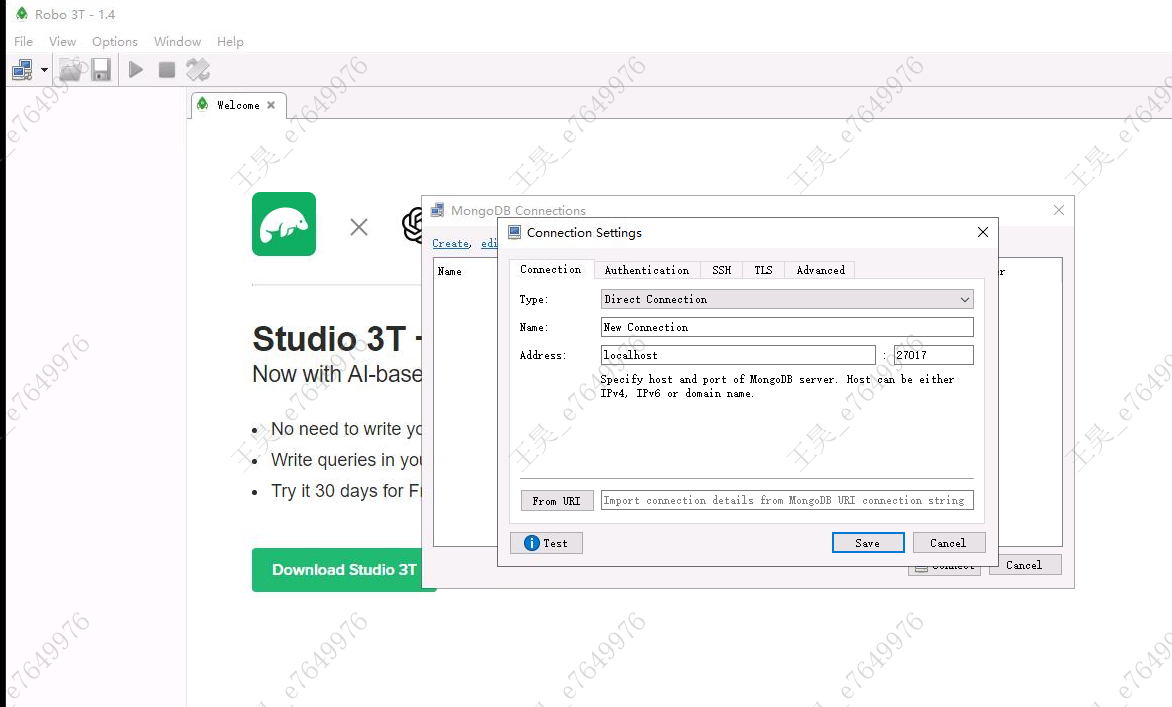Click the MongoDB Connections title bar icon
Viewport: 1172px width, 707px height.
tap(438, 210)
